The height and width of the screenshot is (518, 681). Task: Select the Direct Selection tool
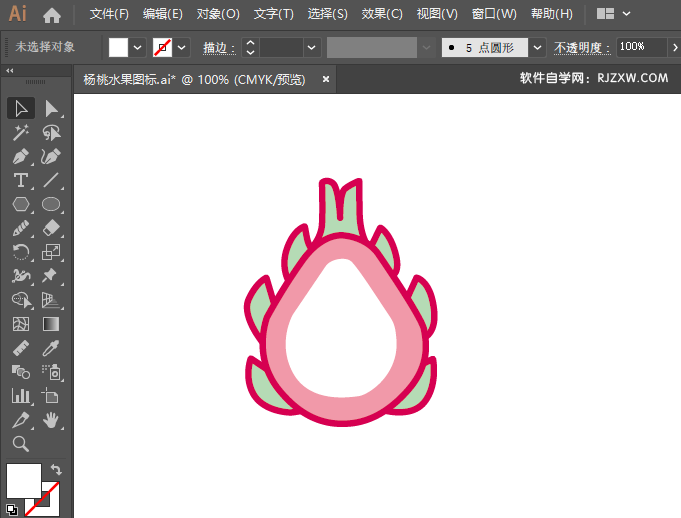click(51, 109)
